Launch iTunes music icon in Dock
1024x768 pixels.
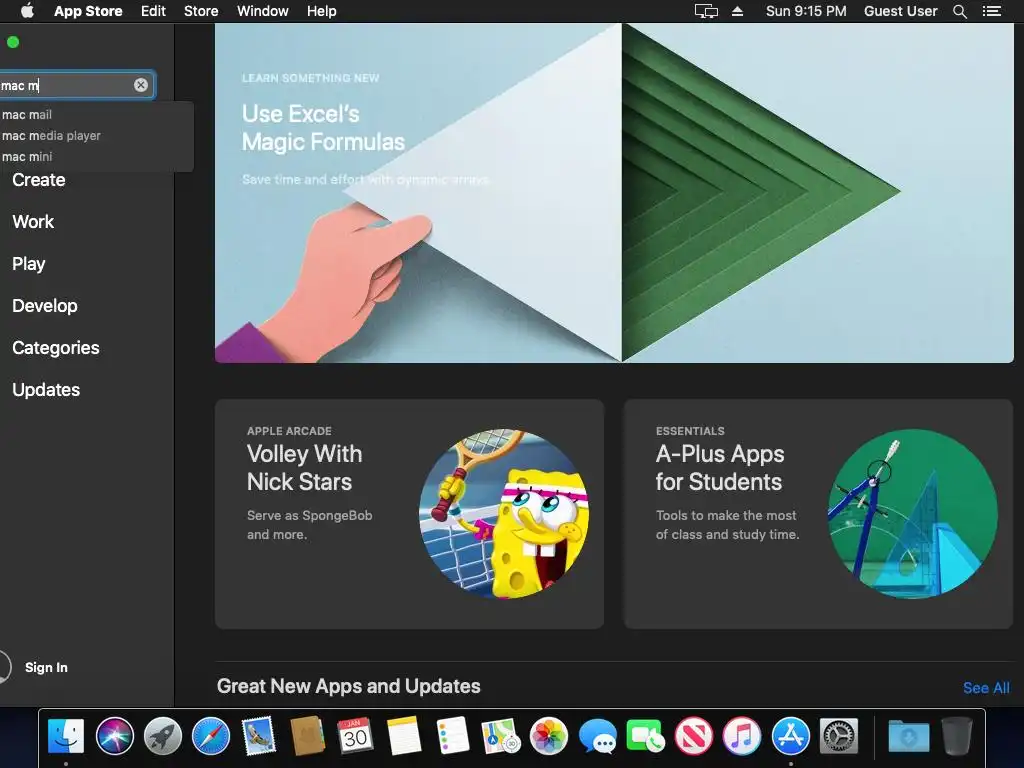[742, 736]
